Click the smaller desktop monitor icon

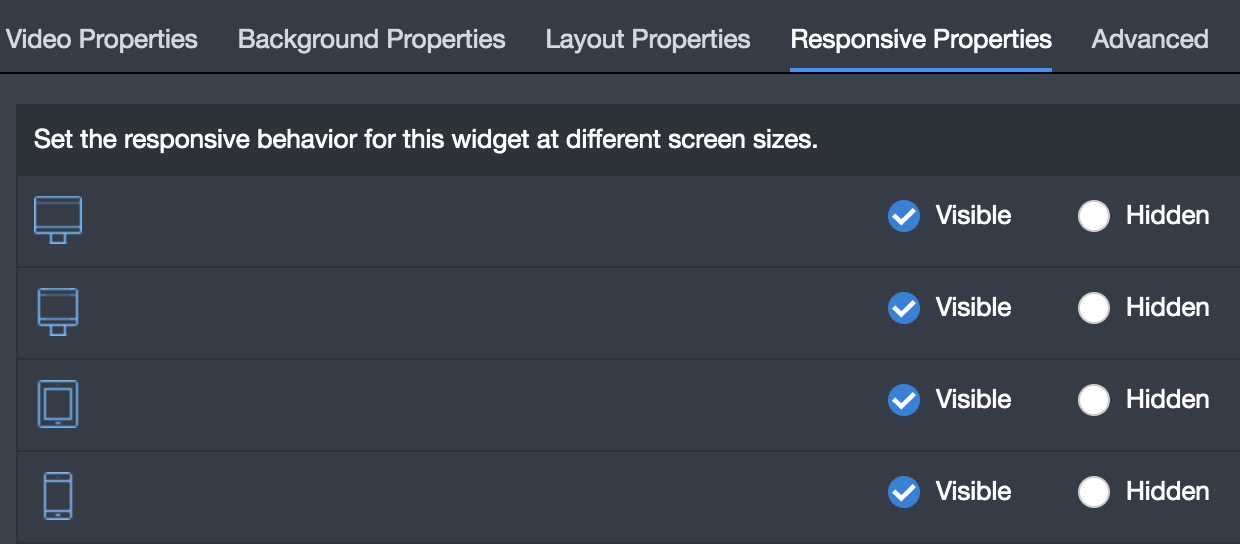coord(58,312)
